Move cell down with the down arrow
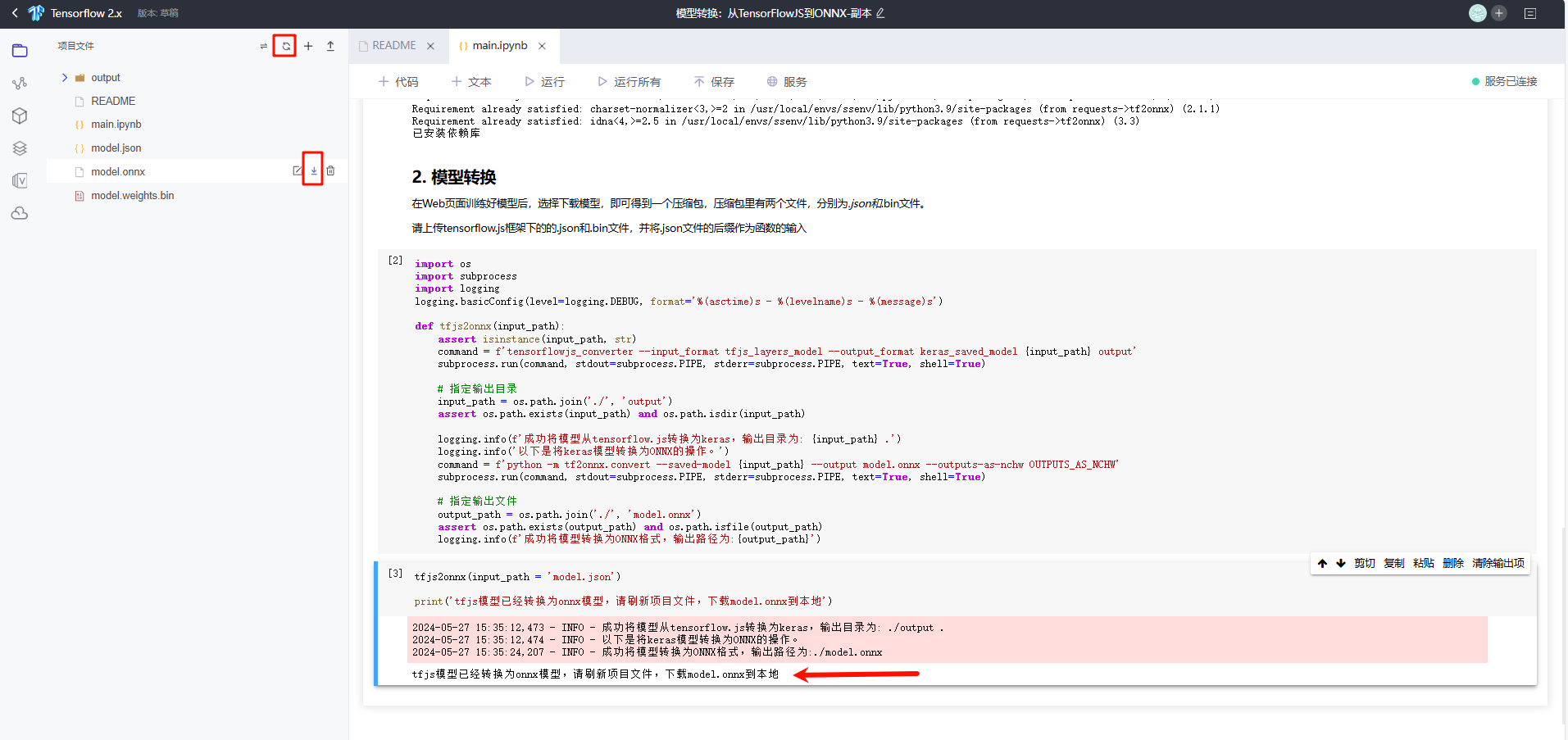The height and width of the screenshot is (740, 1568). (1341, 563)
